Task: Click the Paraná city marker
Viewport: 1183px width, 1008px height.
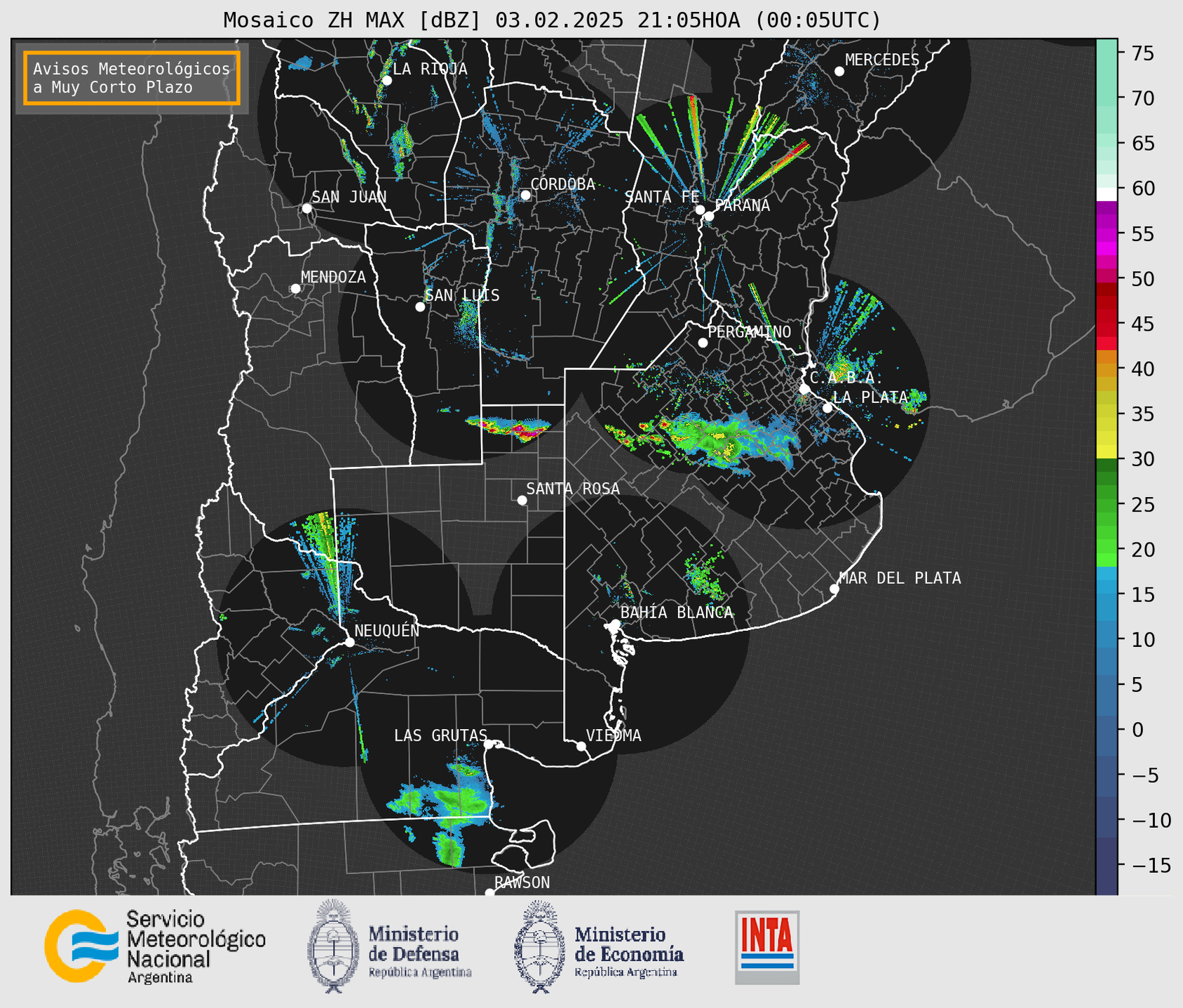Action: click(709, 216)
